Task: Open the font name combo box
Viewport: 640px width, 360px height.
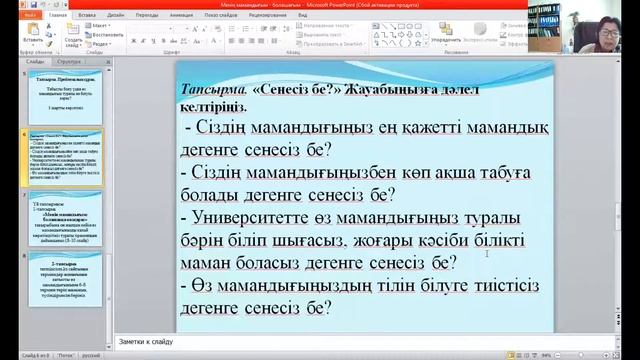Action: click(x=151, y=29)
